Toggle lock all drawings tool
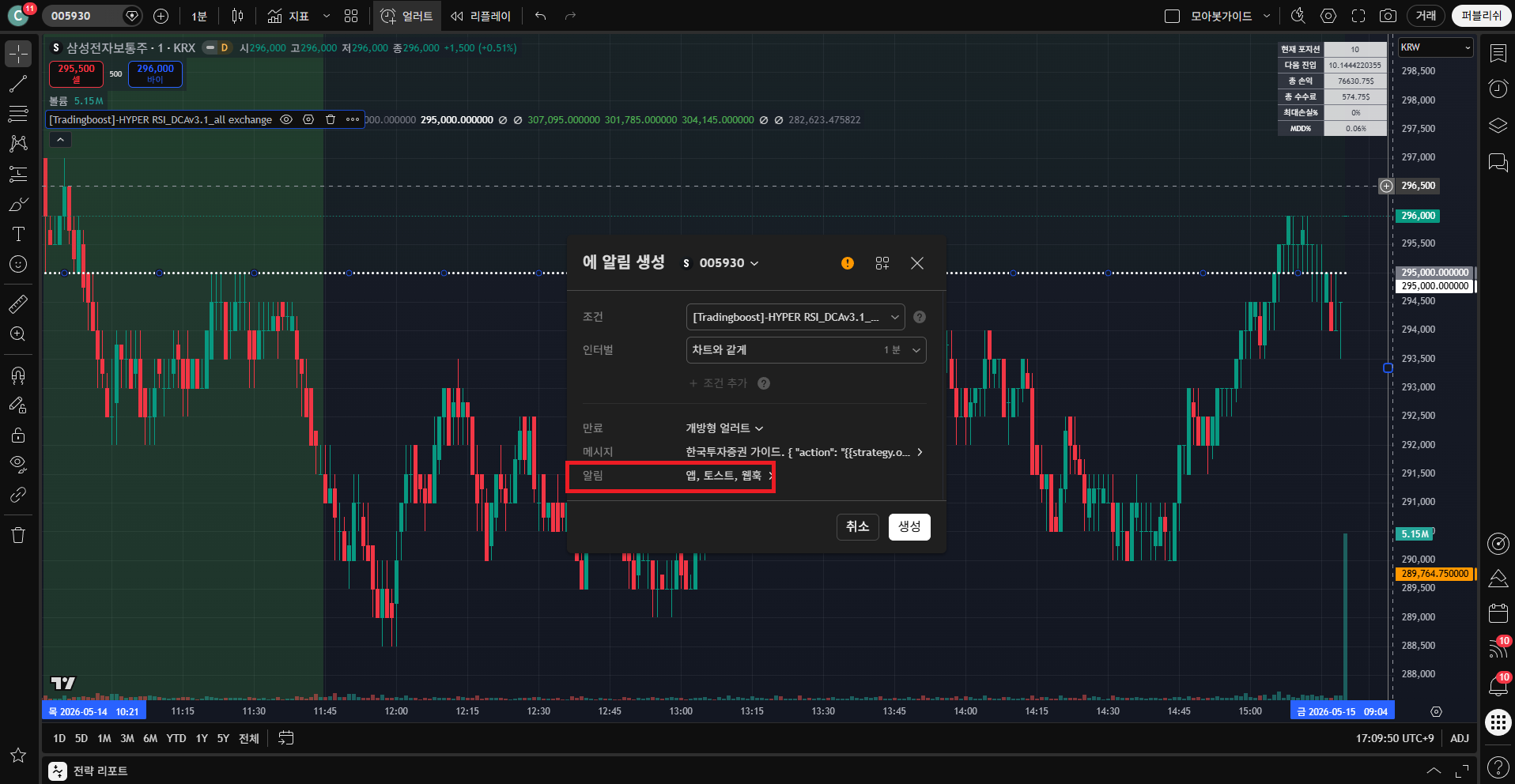Viewport: 1515px width, 784px height. [18, 435]
